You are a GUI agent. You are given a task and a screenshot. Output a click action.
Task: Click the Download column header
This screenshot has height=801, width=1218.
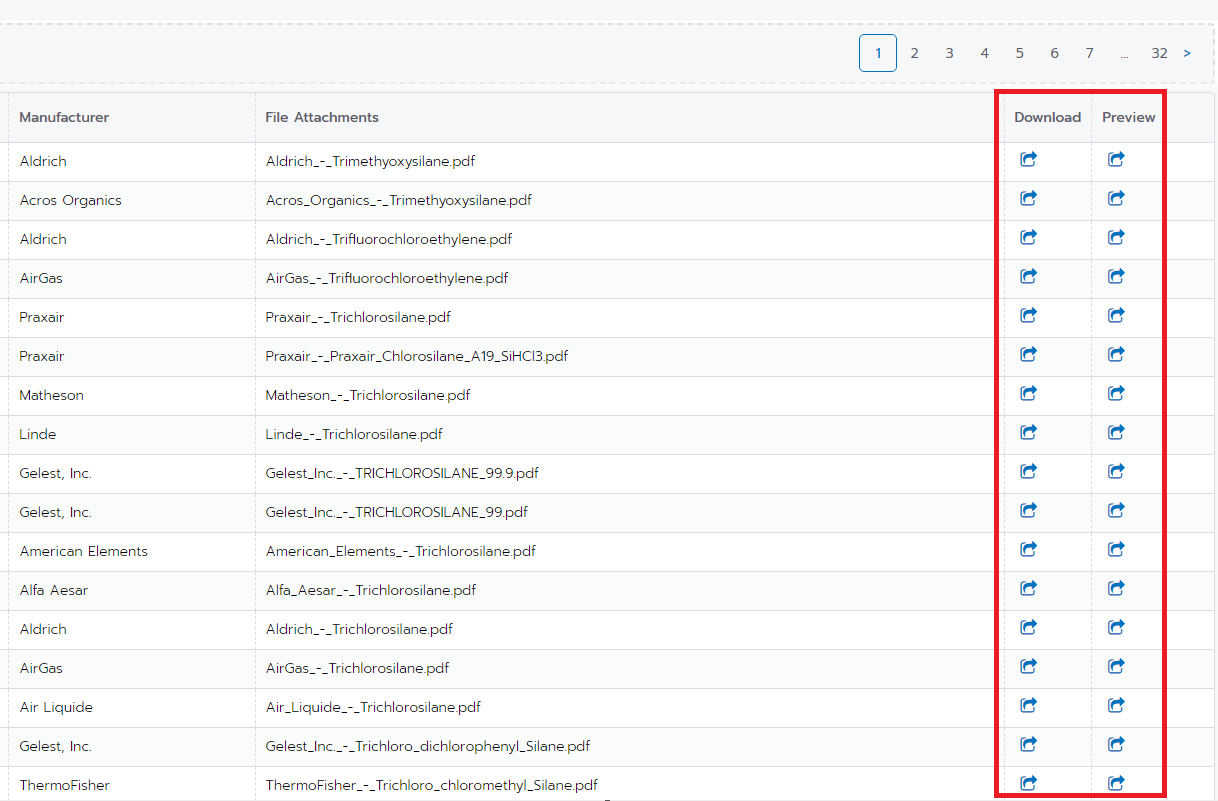tap(1047, 117)
